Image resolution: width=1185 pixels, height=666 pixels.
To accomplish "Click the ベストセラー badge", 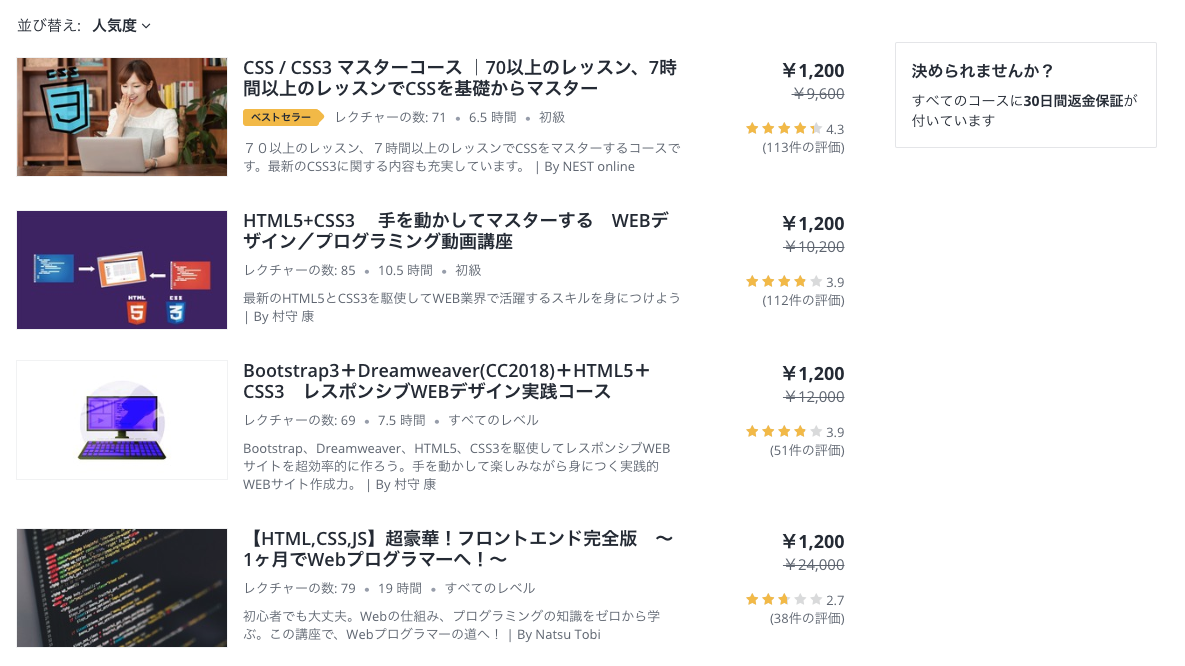I will 283,117.
